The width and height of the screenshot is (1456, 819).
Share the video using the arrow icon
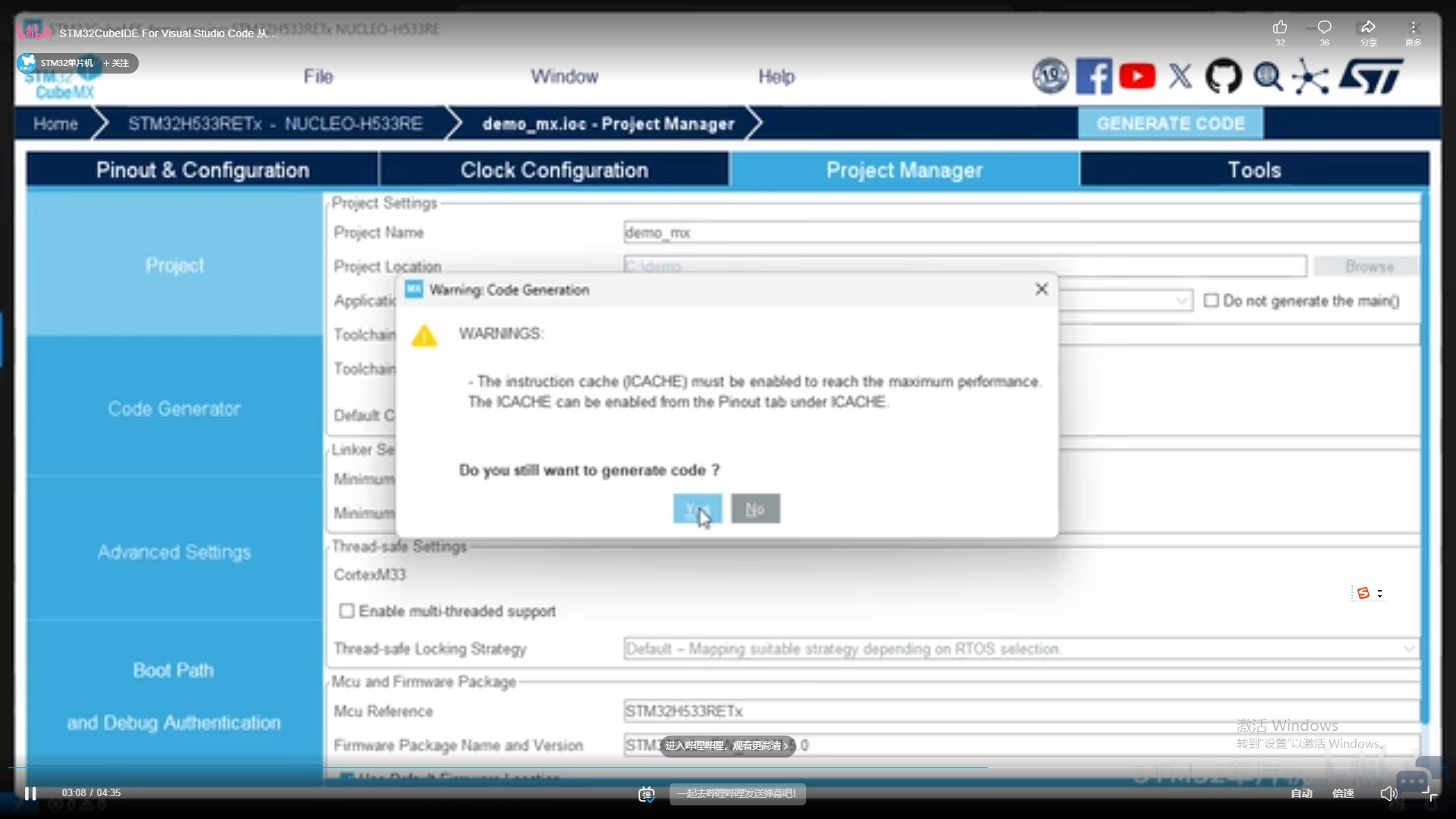coord(1368,28)
